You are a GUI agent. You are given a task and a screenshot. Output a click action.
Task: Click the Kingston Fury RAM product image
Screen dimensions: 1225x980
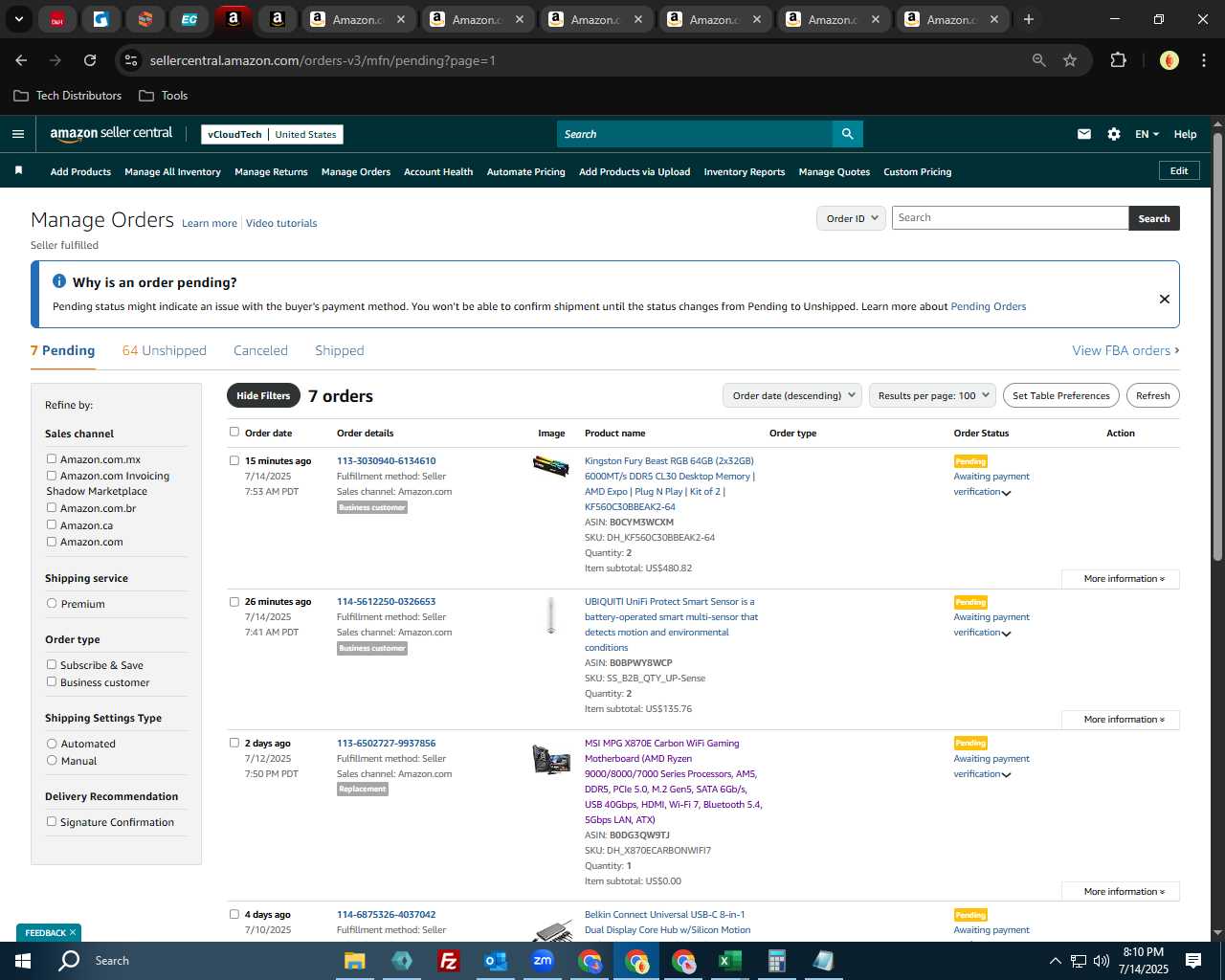[550, 466]
